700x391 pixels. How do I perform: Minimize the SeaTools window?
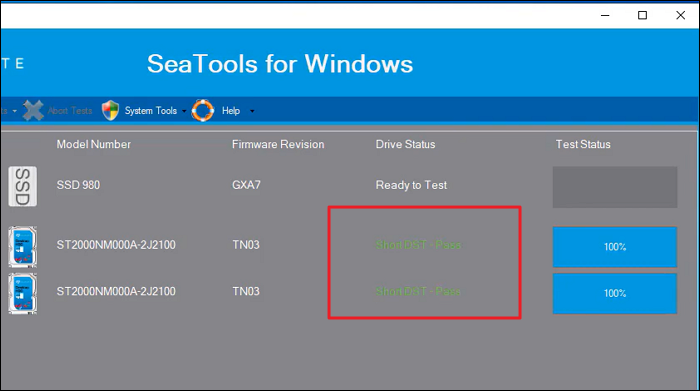click(x=605, y=15)
